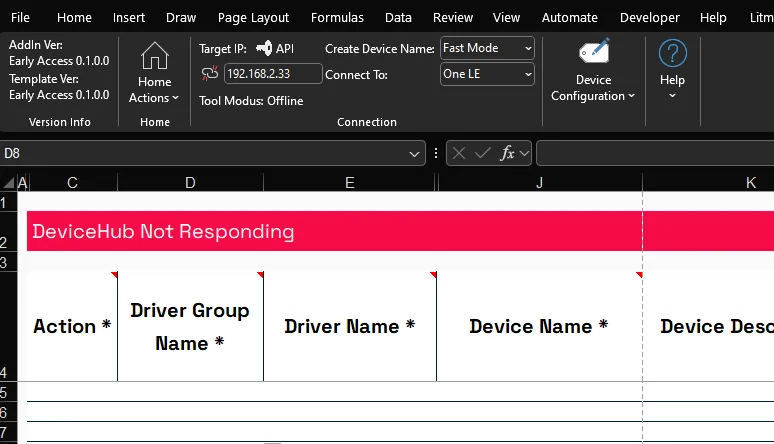Click the Target IP address input field
This screenshot has width=774, height=444.
pos(273,74)
